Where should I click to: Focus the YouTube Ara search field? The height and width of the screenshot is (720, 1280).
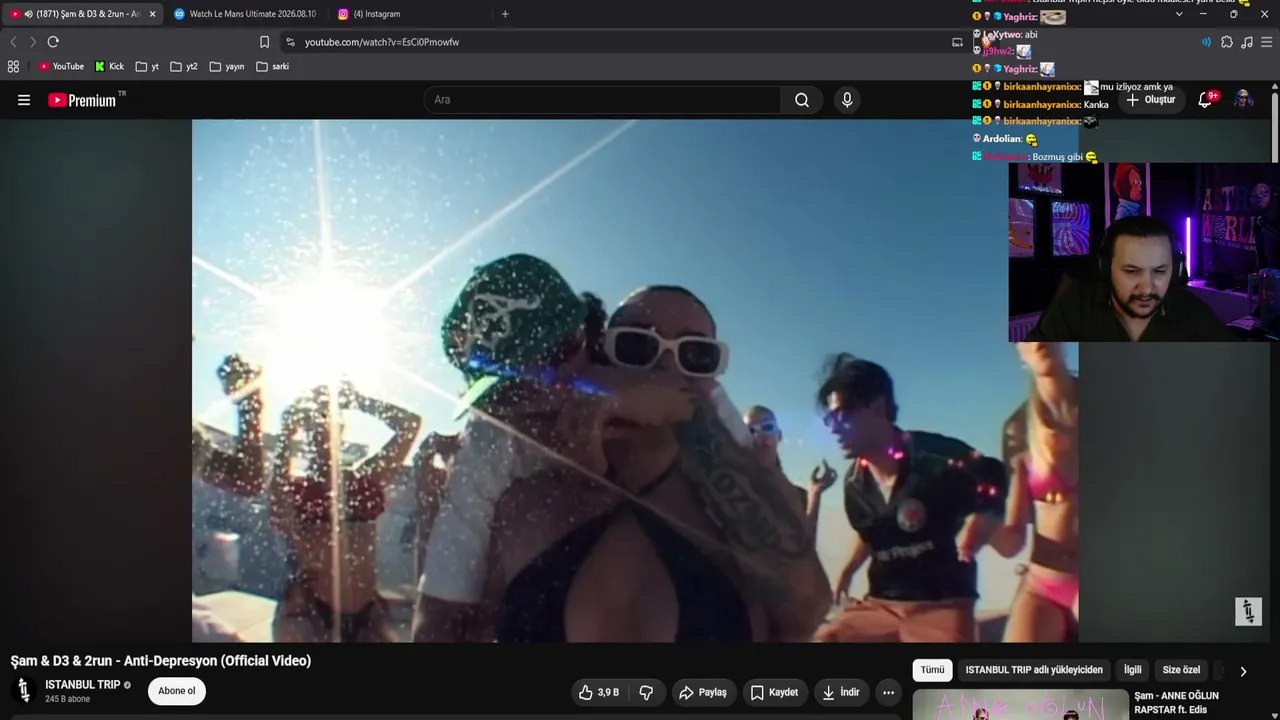pyautogui.click(x=602, y=100)
